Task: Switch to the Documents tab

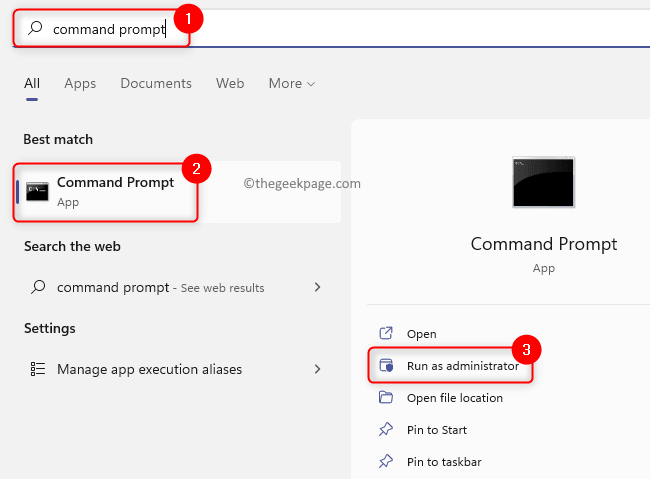Action: tap(156, 83)
